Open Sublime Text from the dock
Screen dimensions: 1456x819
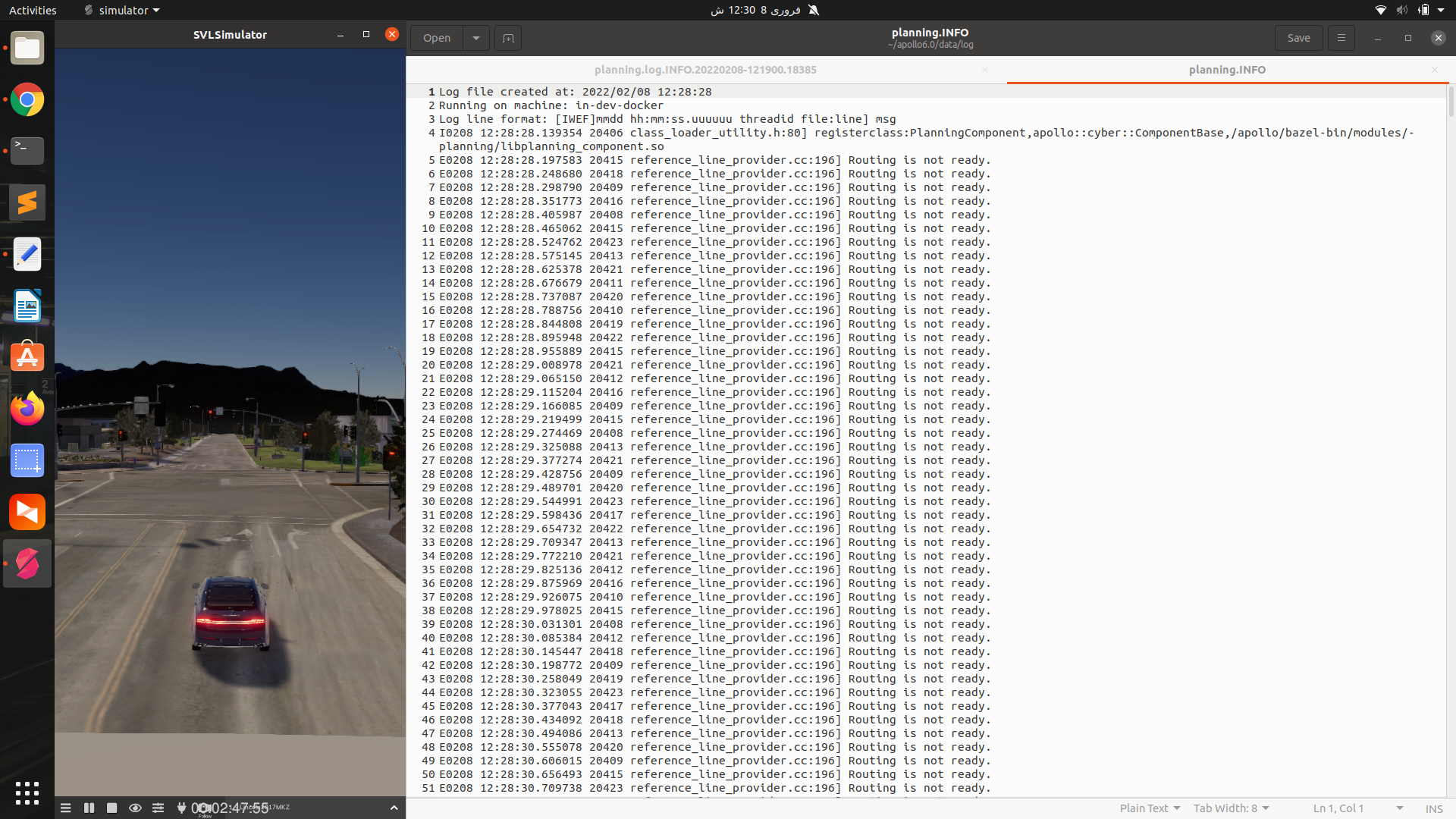pos(27,202)
